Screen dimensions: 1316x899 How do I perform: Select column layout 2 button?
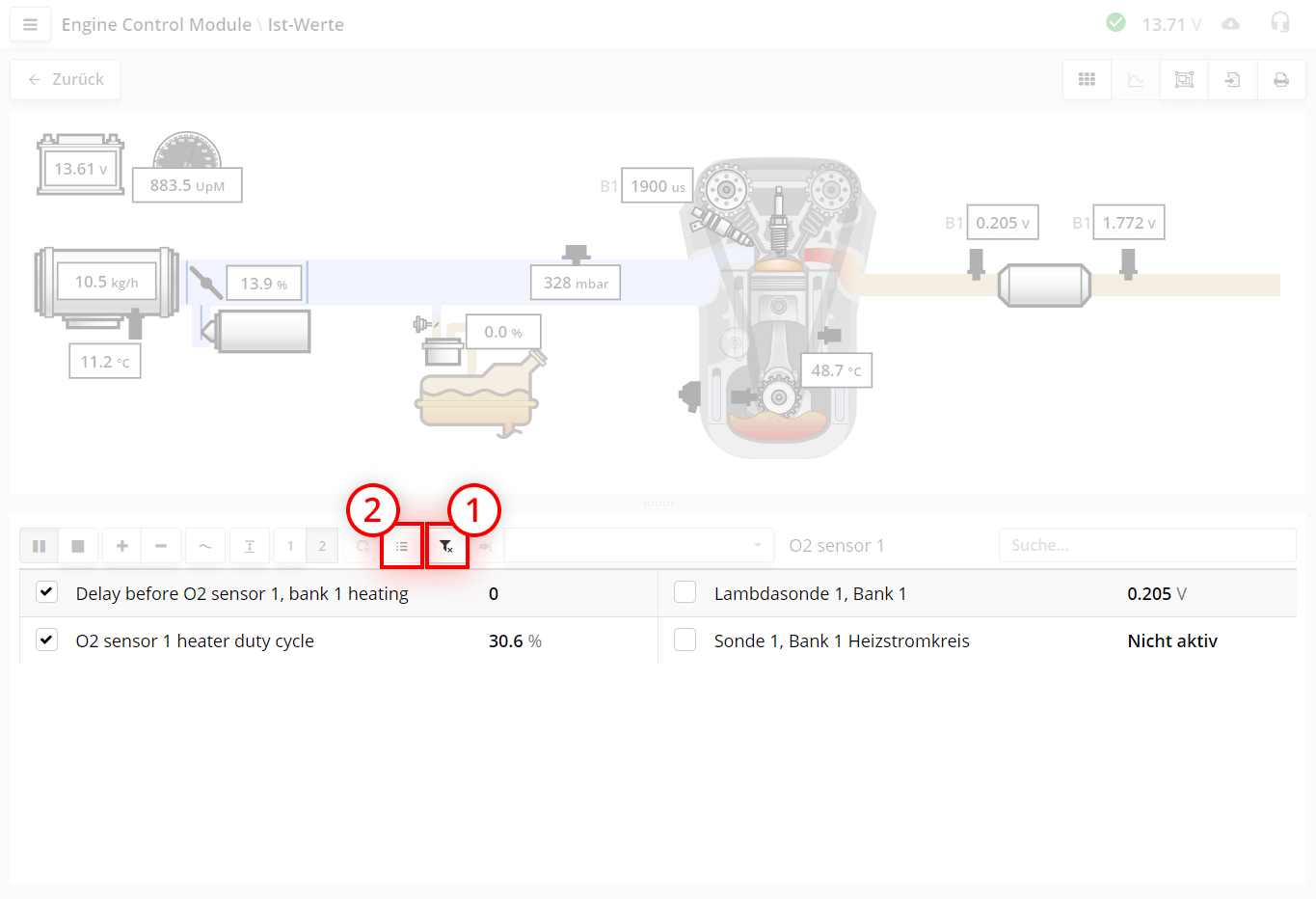322,546
